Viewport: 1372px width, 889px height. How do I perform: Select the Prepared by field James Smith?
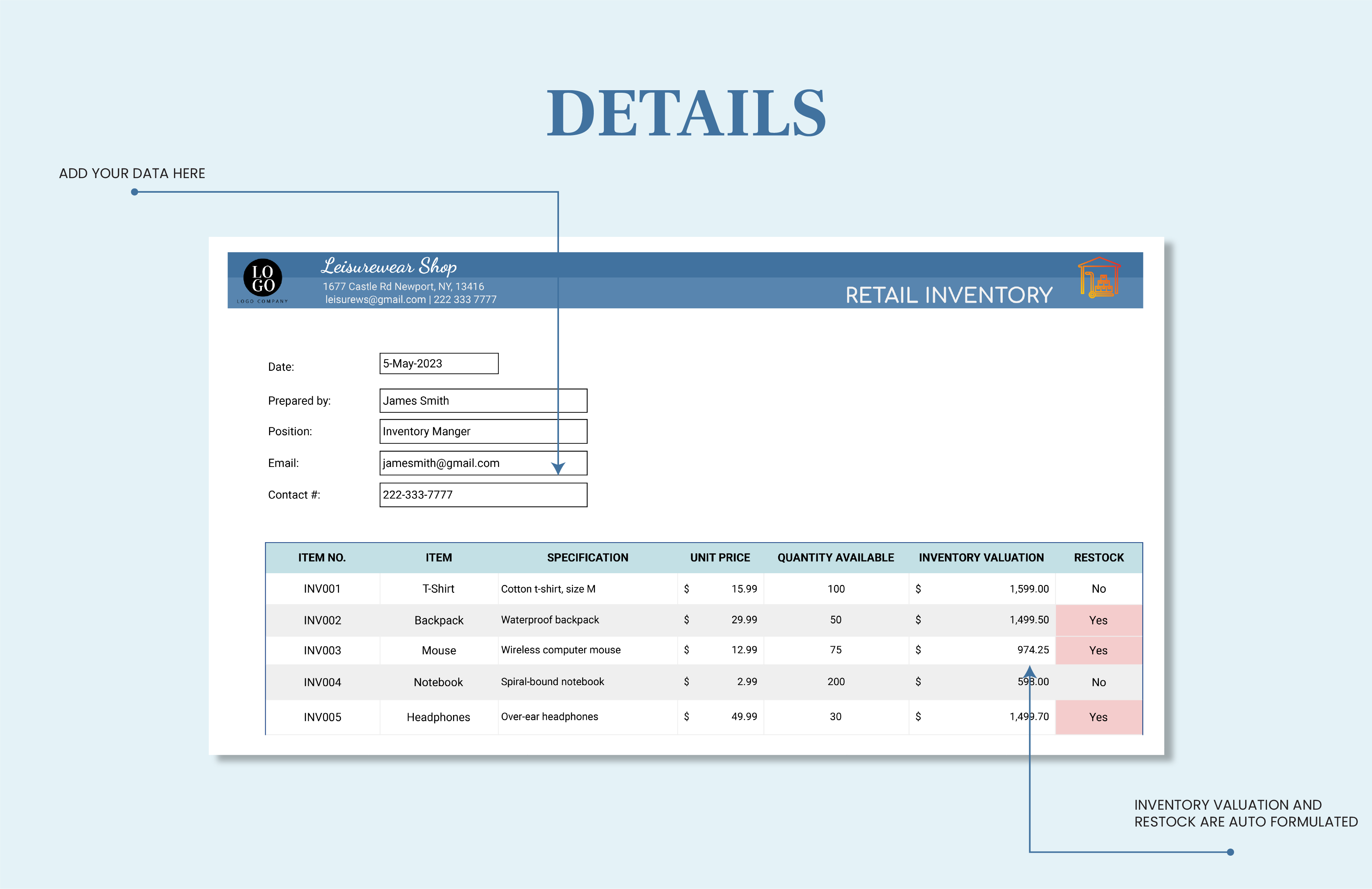pyautogui.click(x=483, y=401)
